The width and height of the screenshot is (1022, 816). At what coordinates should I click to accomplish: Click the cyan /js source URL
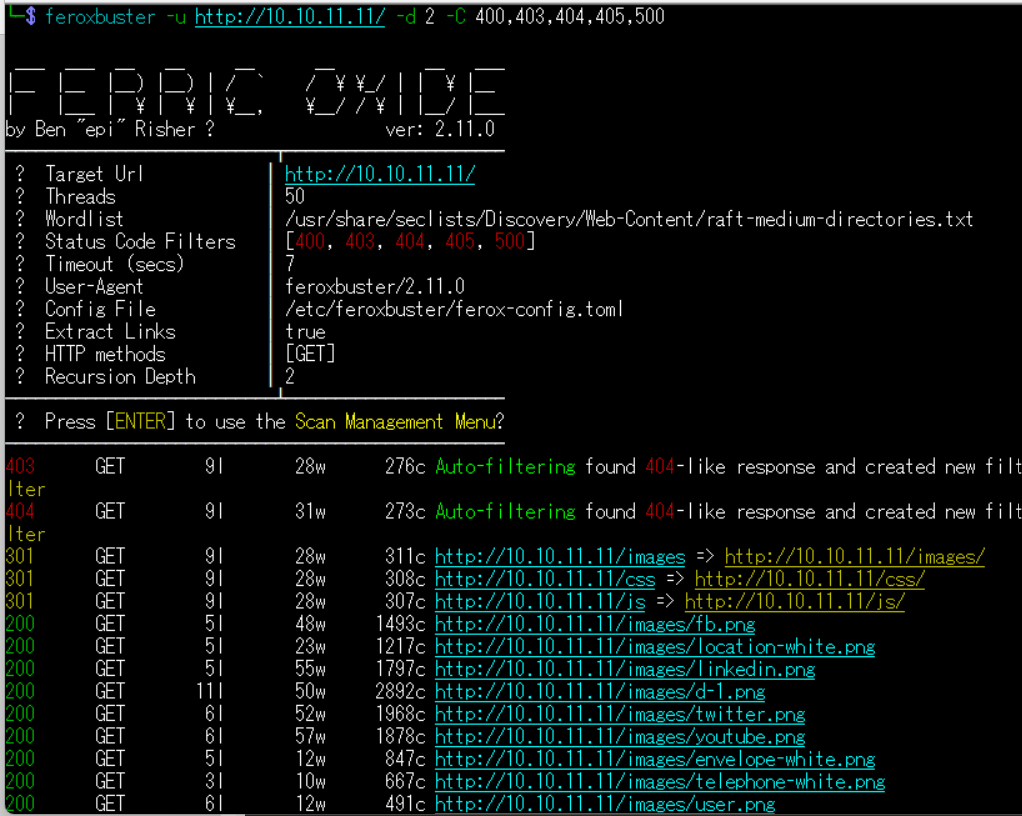(540, 602)
